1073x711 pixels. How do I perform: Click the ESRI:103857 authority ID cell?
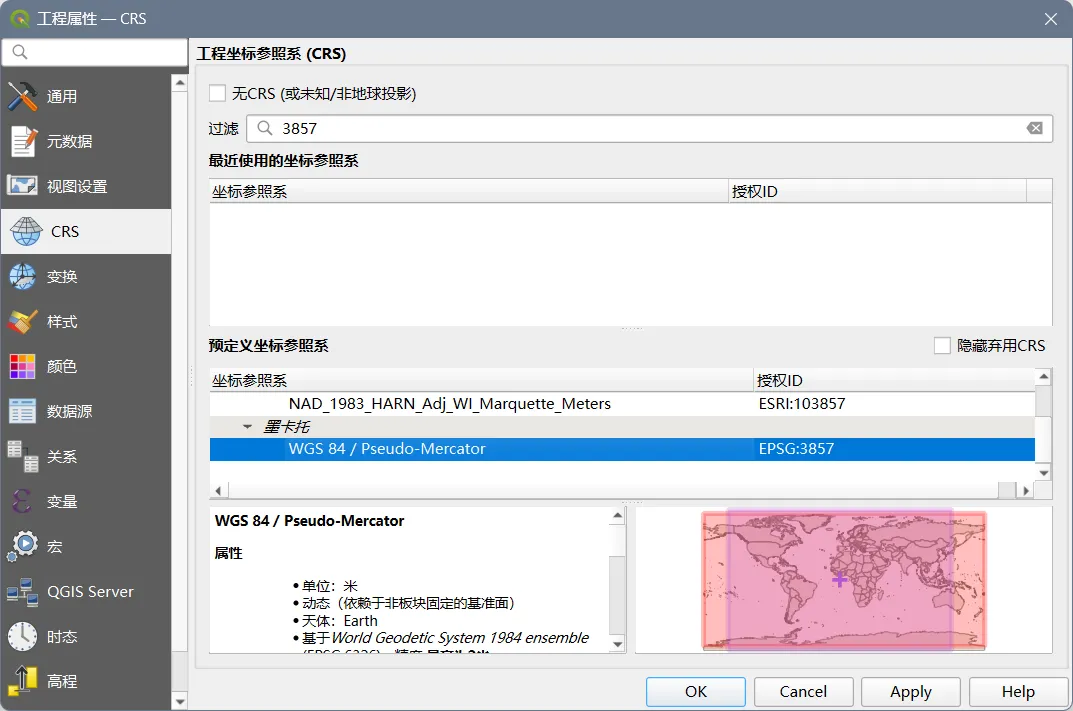coord(801,404)
